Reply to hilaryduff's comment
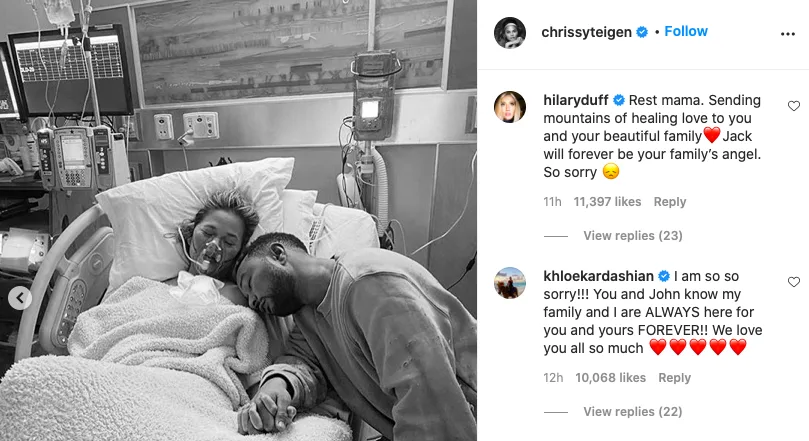The image size is (809, 441). click(670, 202)
